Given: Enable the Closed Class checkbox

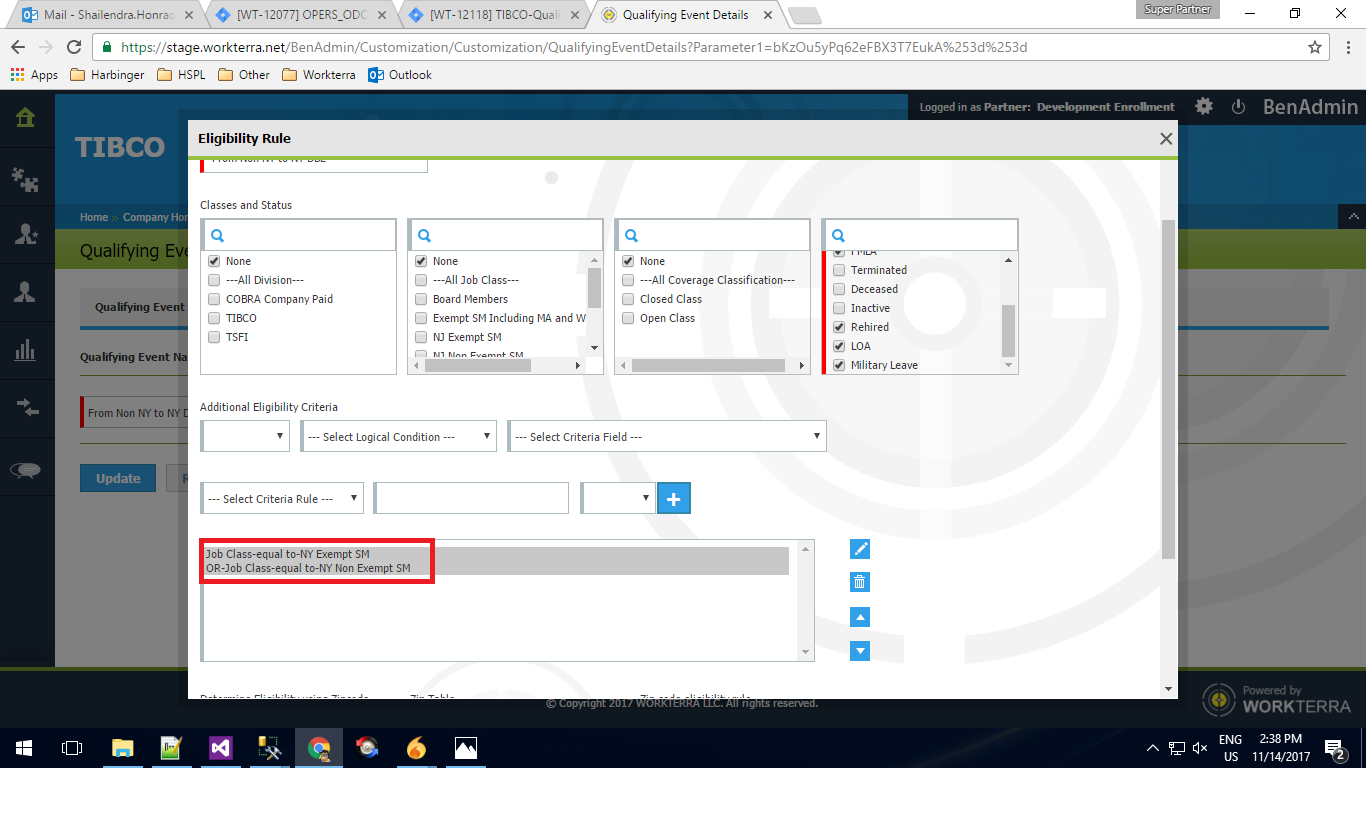Looking at the screenshot, I should [x=628, y=299].
